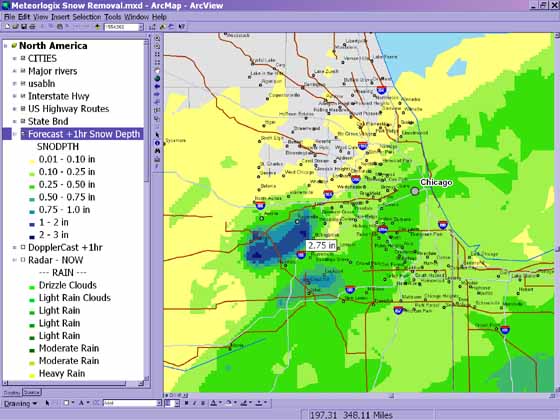560x420 pixels.
Task: Click the 2 - 3 in dark blue swatch
Action: [x=32, y=237]
